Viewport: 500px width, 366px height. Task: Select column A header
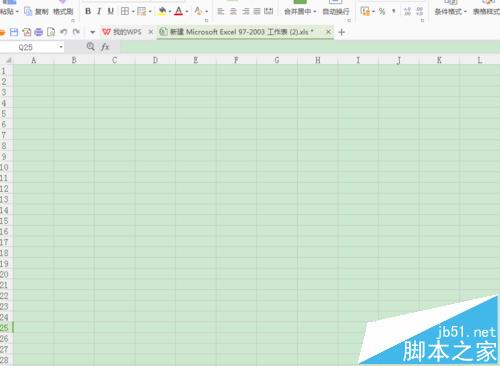(33, 60)
